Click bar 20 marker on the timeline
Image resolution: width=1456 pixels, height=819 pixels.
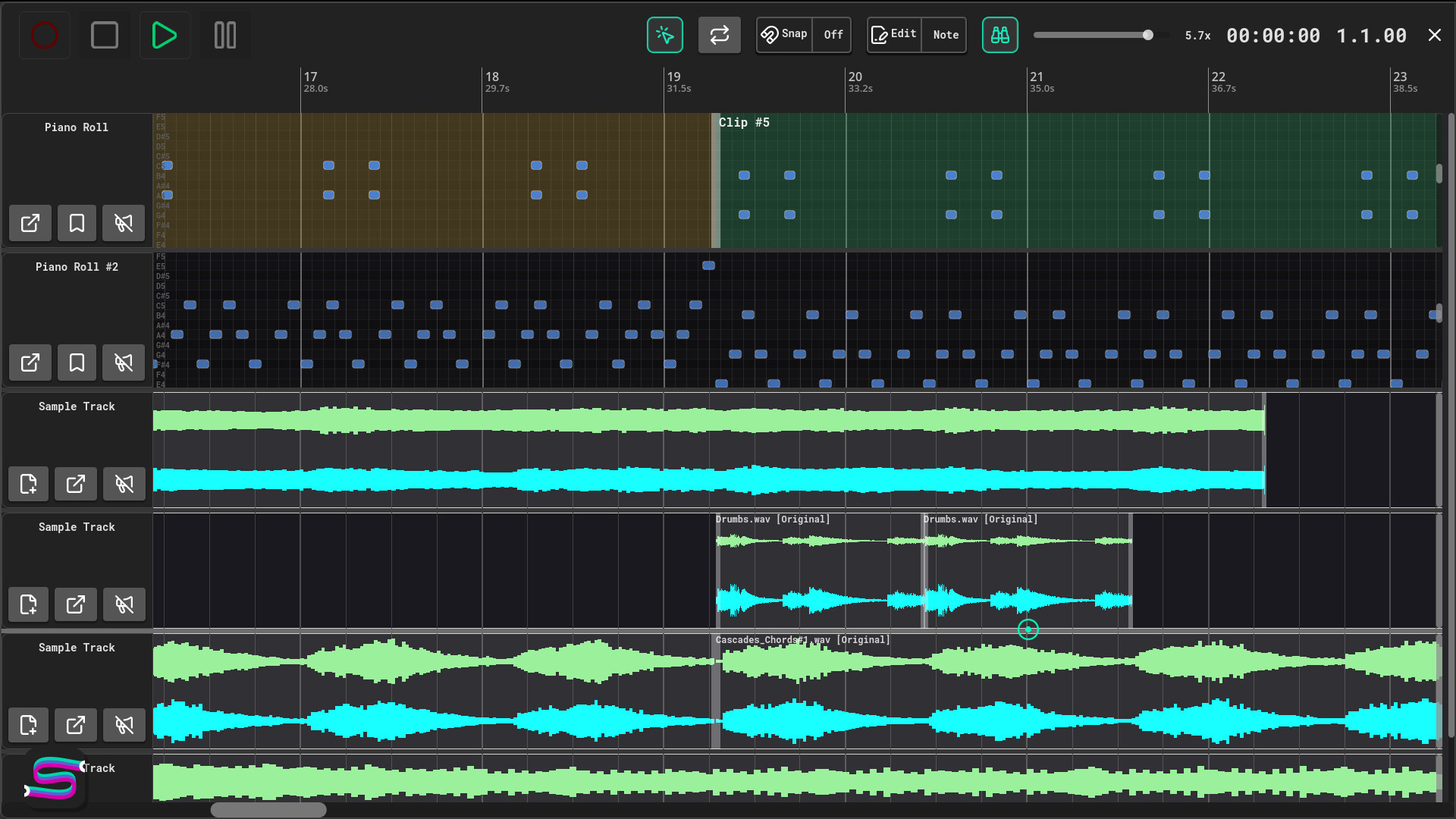tap(855, 77)
